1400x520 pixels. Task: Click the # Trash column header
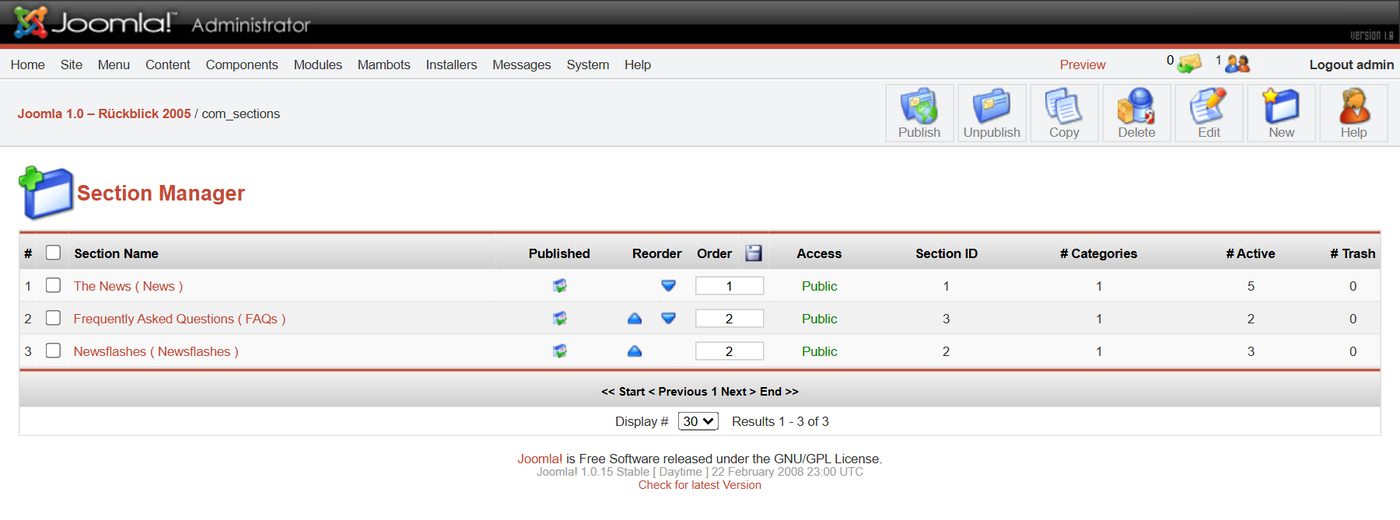(1352, 253)
